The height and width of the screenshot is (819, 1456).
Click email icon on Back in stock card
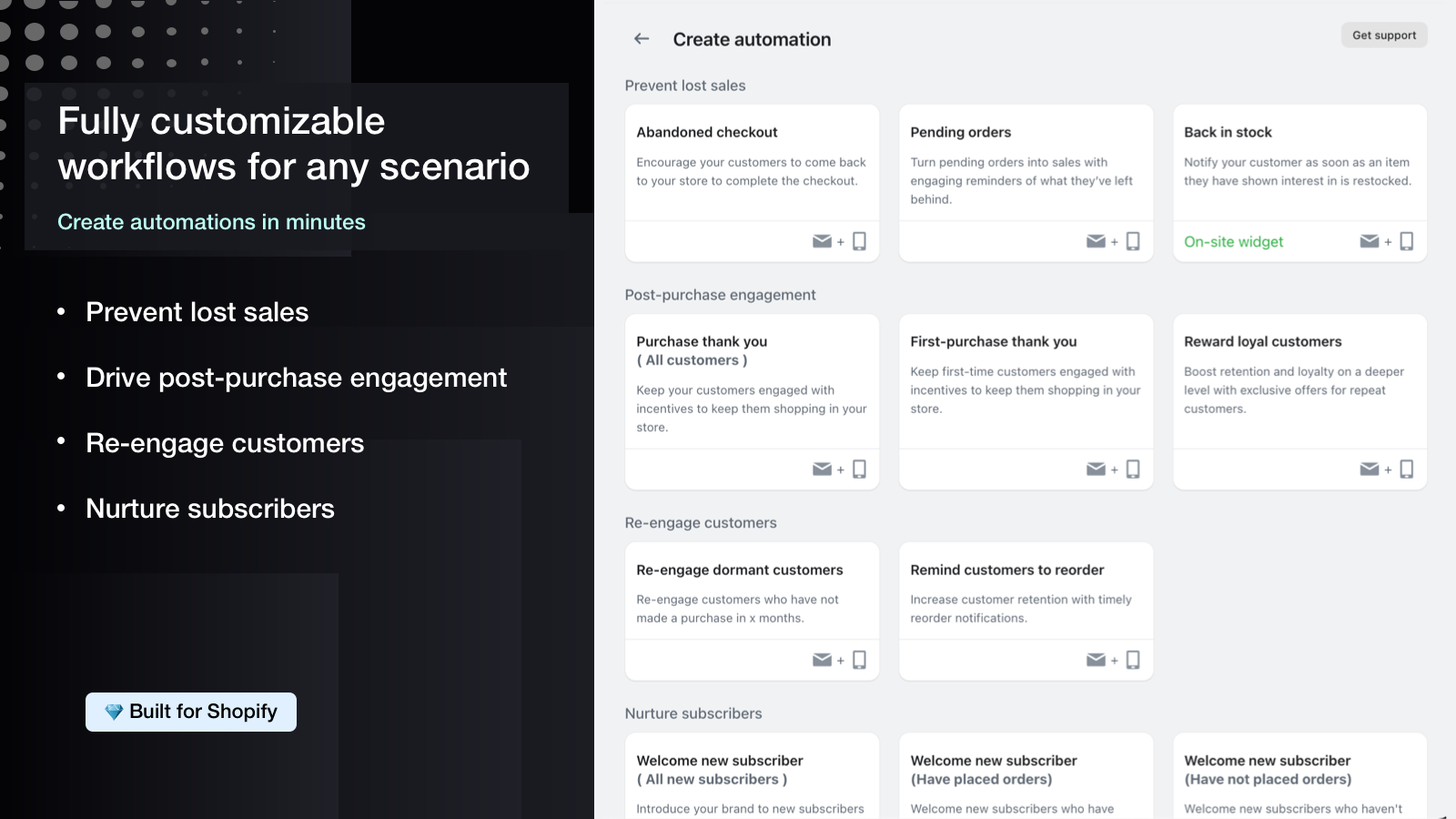pyautogui.click(x=1370, y=241)
